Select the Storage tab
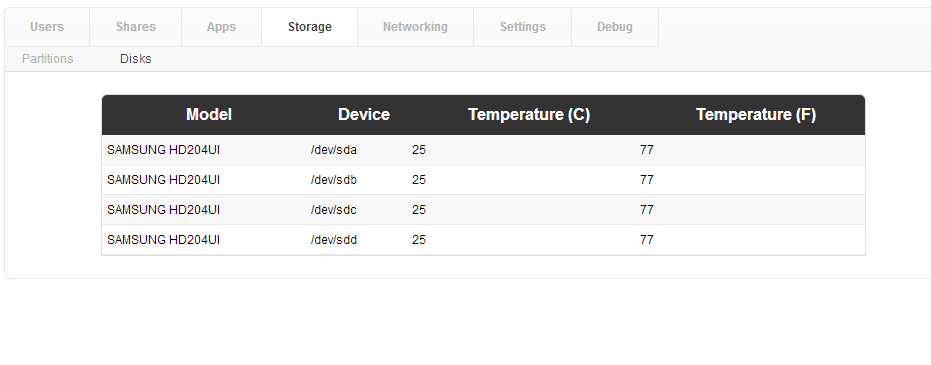This screenshot has height=365, width=931. 309,27
